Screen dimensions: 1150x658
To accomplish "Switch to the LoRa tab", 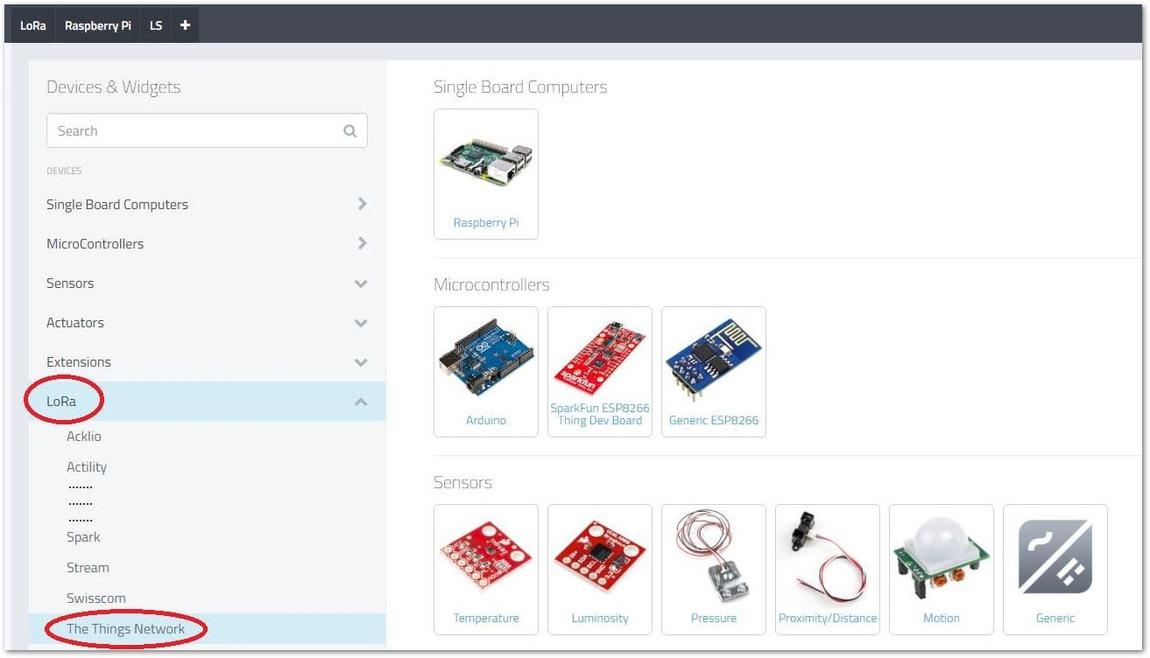I will click(x=33, y=25).
